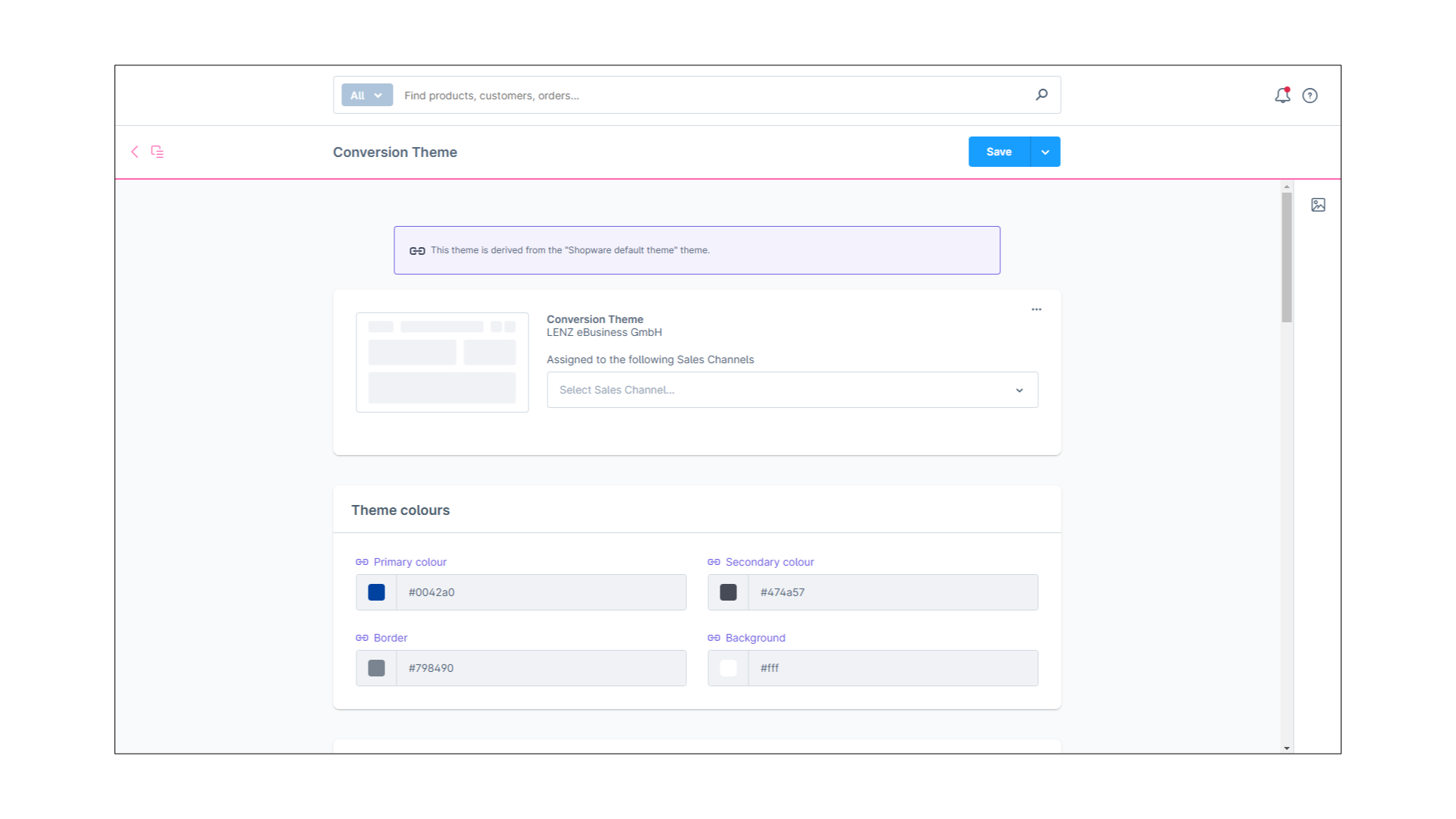This screenshot has height=819, width=1456.
Task: Click the Secondary colour label
Action: point(770,562)
